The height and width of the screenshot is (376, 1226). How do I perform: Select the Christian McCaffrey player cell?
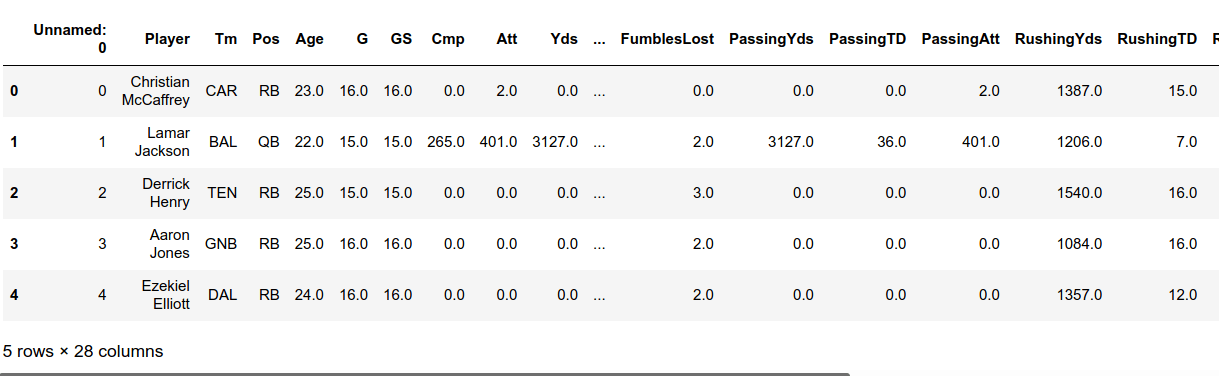tap(160, 91)
